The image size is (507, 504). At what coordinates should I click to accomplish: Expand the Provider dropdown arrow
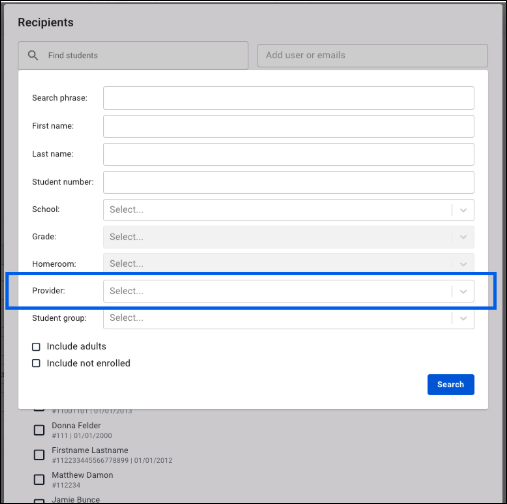463,291
